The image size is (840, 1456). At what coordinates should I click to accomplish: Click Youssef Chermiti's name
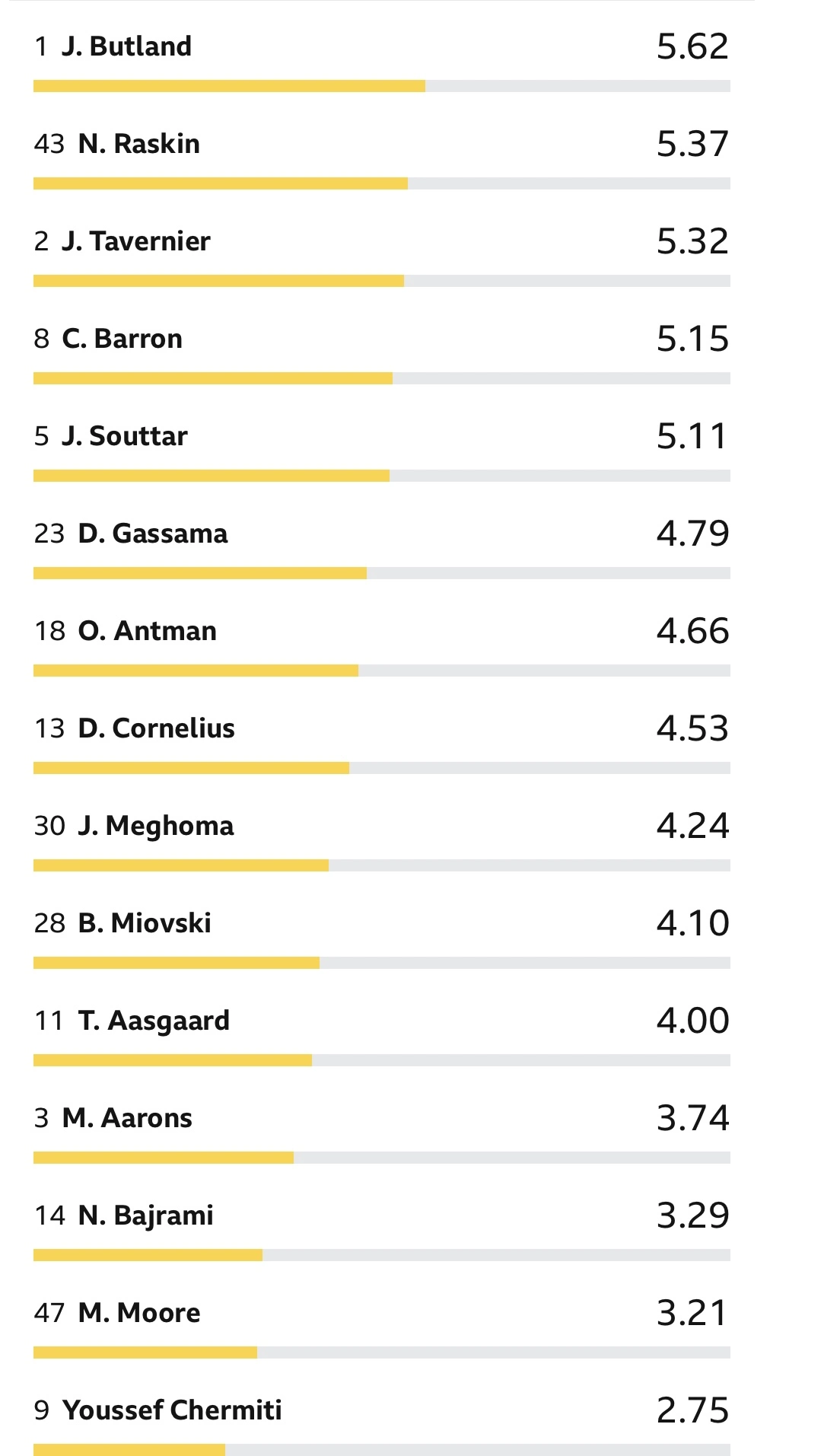[x=172, y=1410]
